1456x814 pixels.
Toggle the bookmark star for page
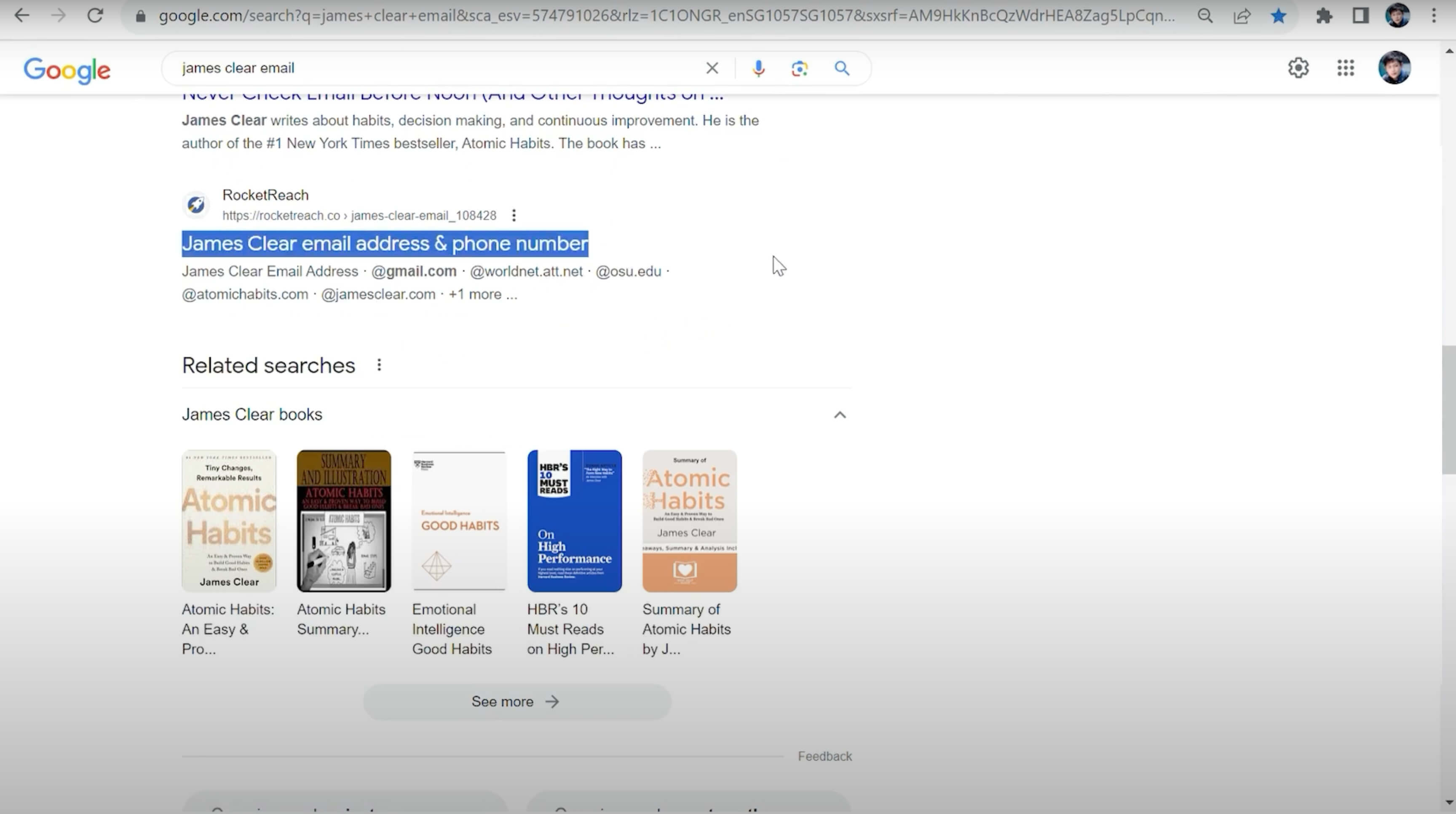point(1278,16)
